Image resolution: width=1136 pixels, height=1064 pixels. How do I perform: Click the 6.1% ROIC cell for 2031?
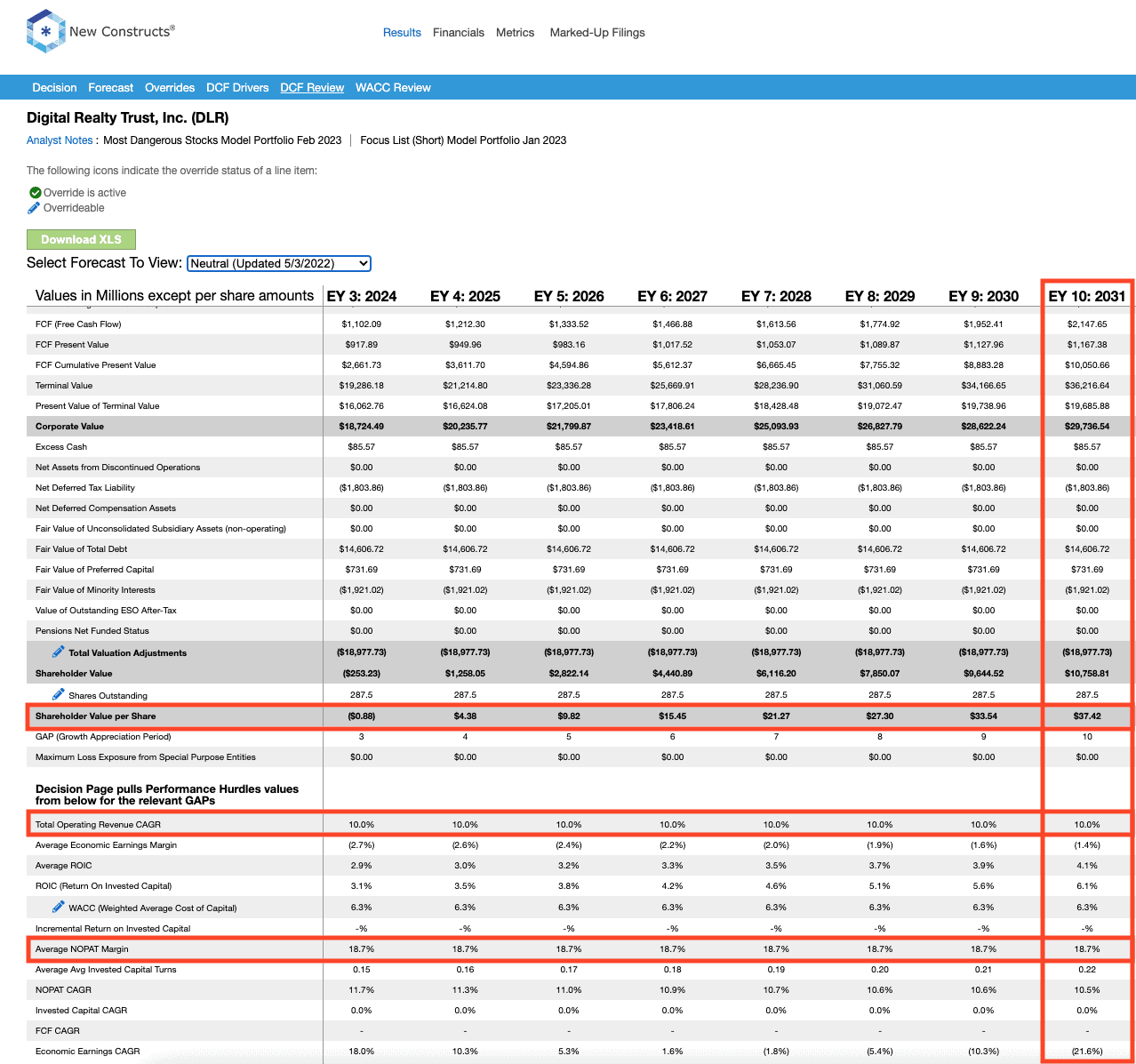pos(1087,886)
